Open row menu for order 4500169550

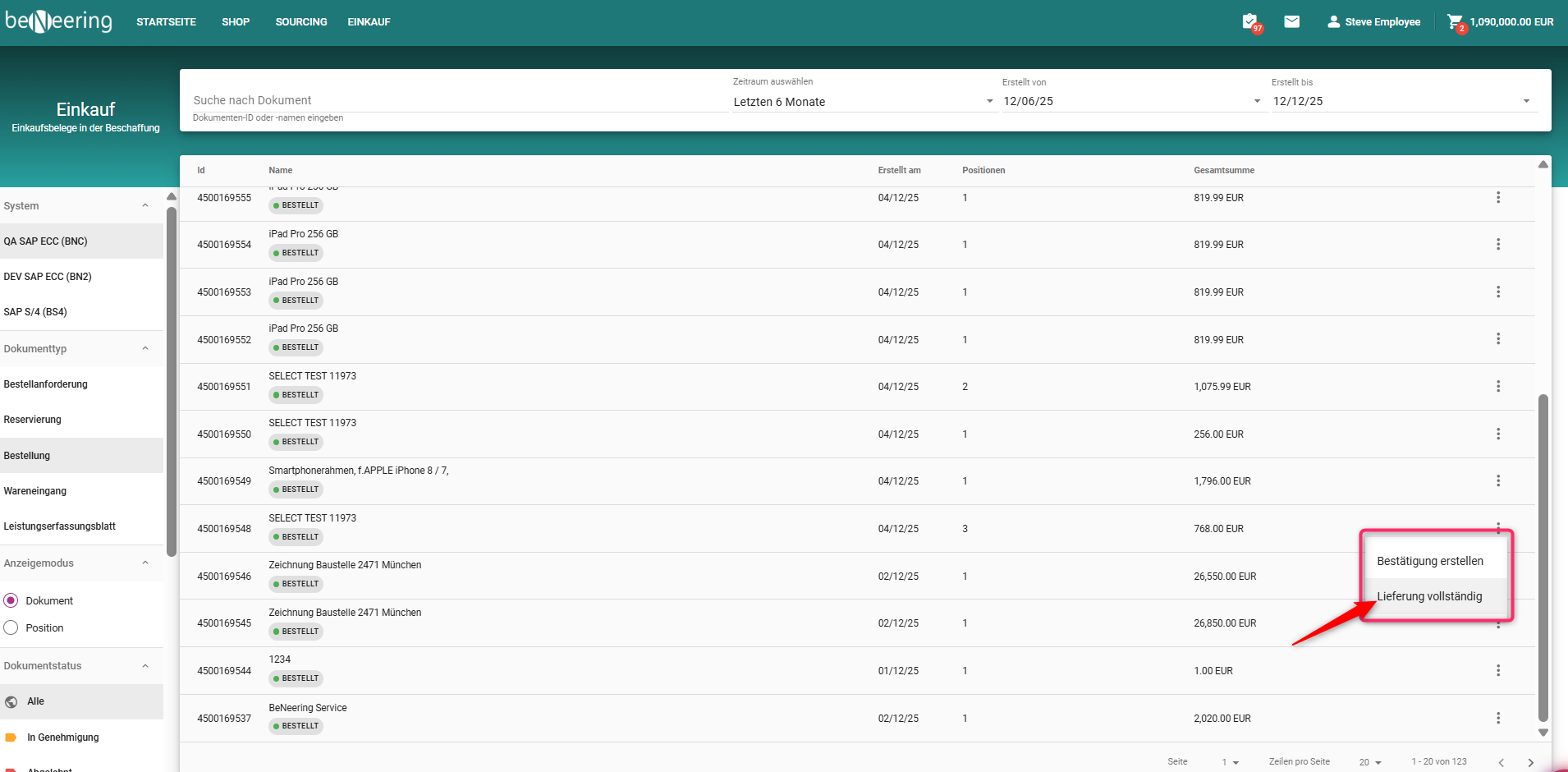coord(1498,434)
